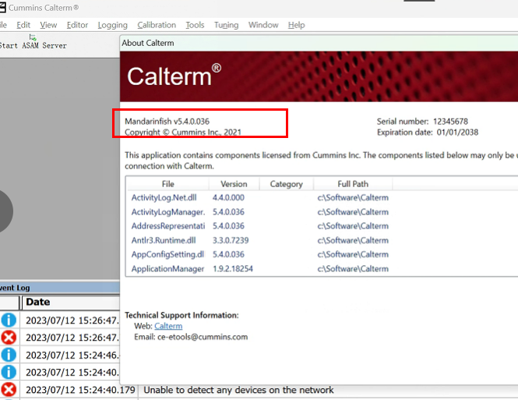Image resolution: width=518 pixels, height=400 pixels.
Task: Open the Calibration menu
Action: tap(157, 25)
